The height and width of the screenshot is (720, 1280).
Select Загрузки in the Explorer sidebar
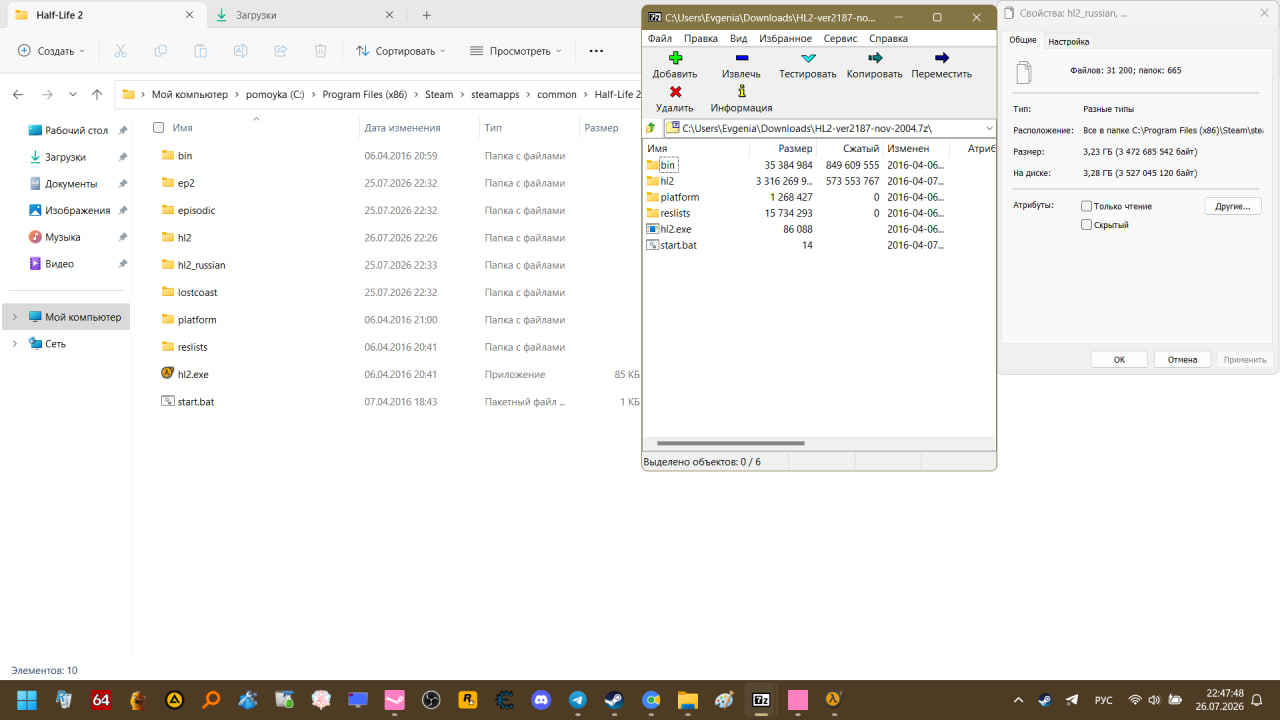(65, 157)
